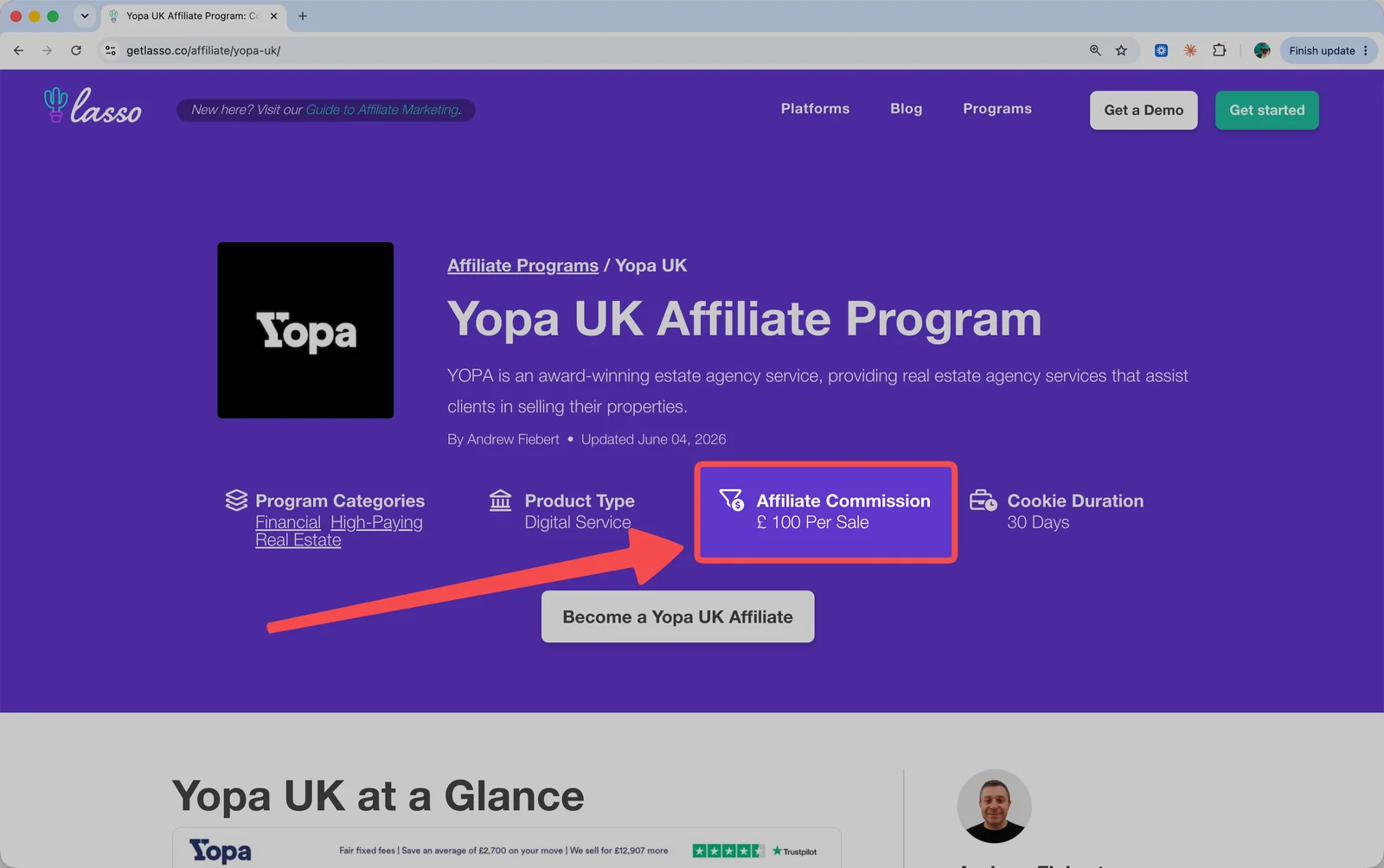1384x868 pixels.
Task: Click 'By Andrew Fiebert' author text
Action: (503, 439)
